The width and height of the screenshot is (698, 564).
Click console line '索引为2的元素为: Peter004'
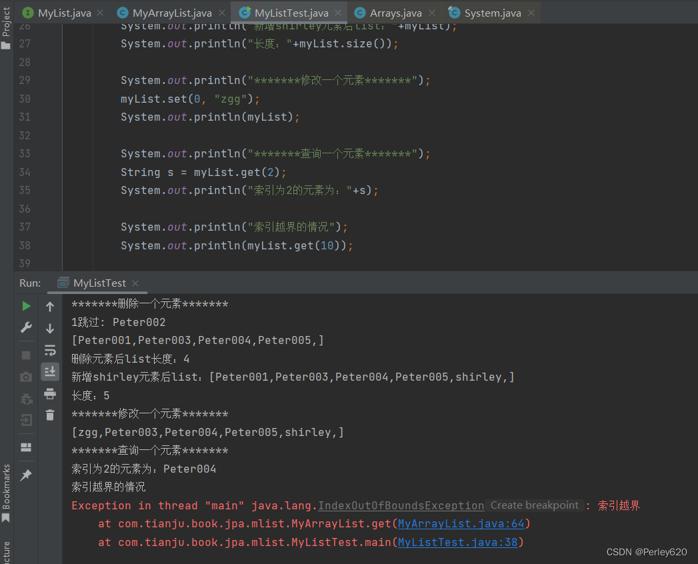point(144,469)
